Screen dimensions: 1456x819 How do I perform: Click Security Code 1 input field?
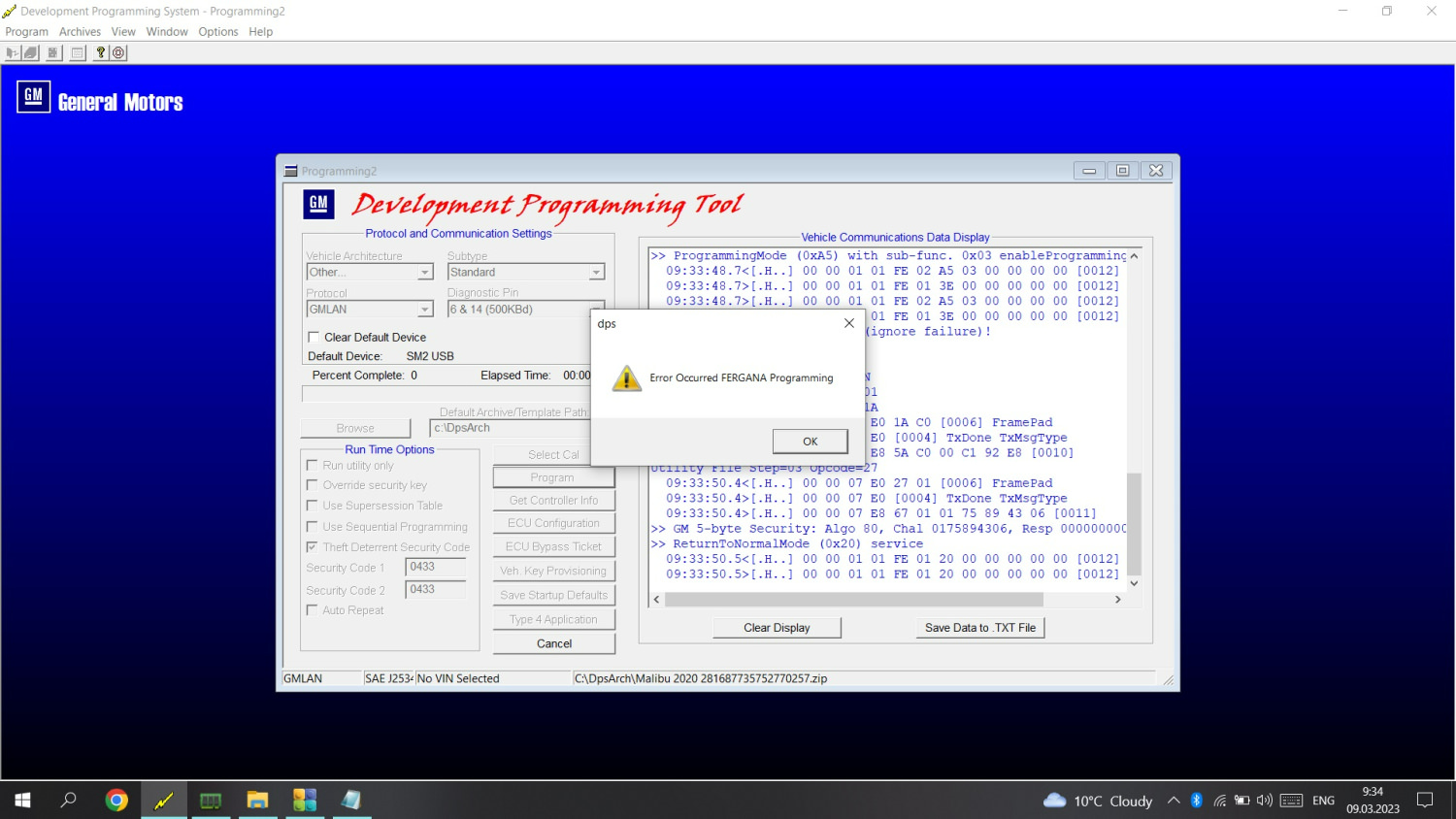coord(436,567)
